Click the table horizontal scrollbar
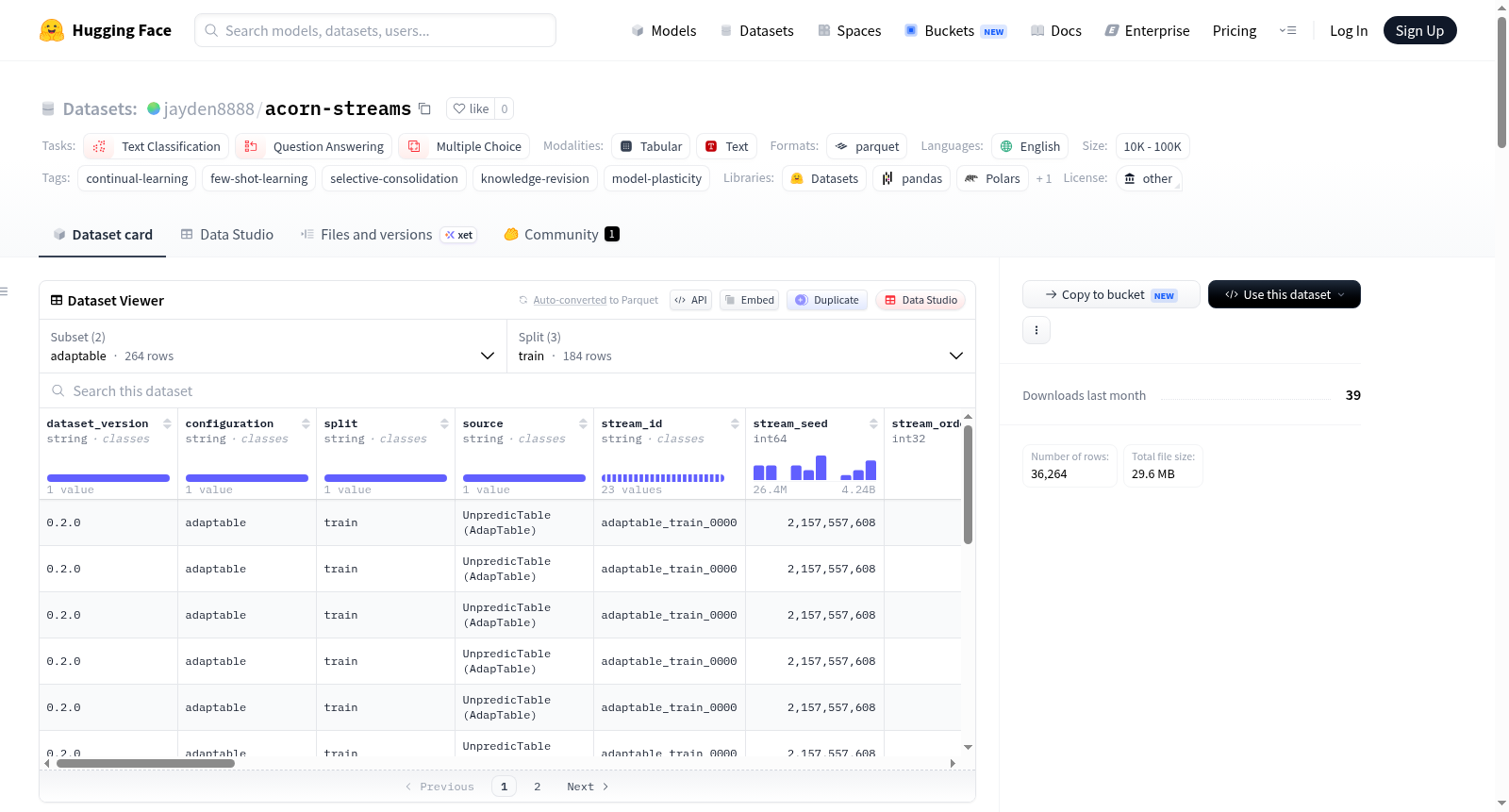Viewport: 1509px width, 812px height. click(145, 763)
